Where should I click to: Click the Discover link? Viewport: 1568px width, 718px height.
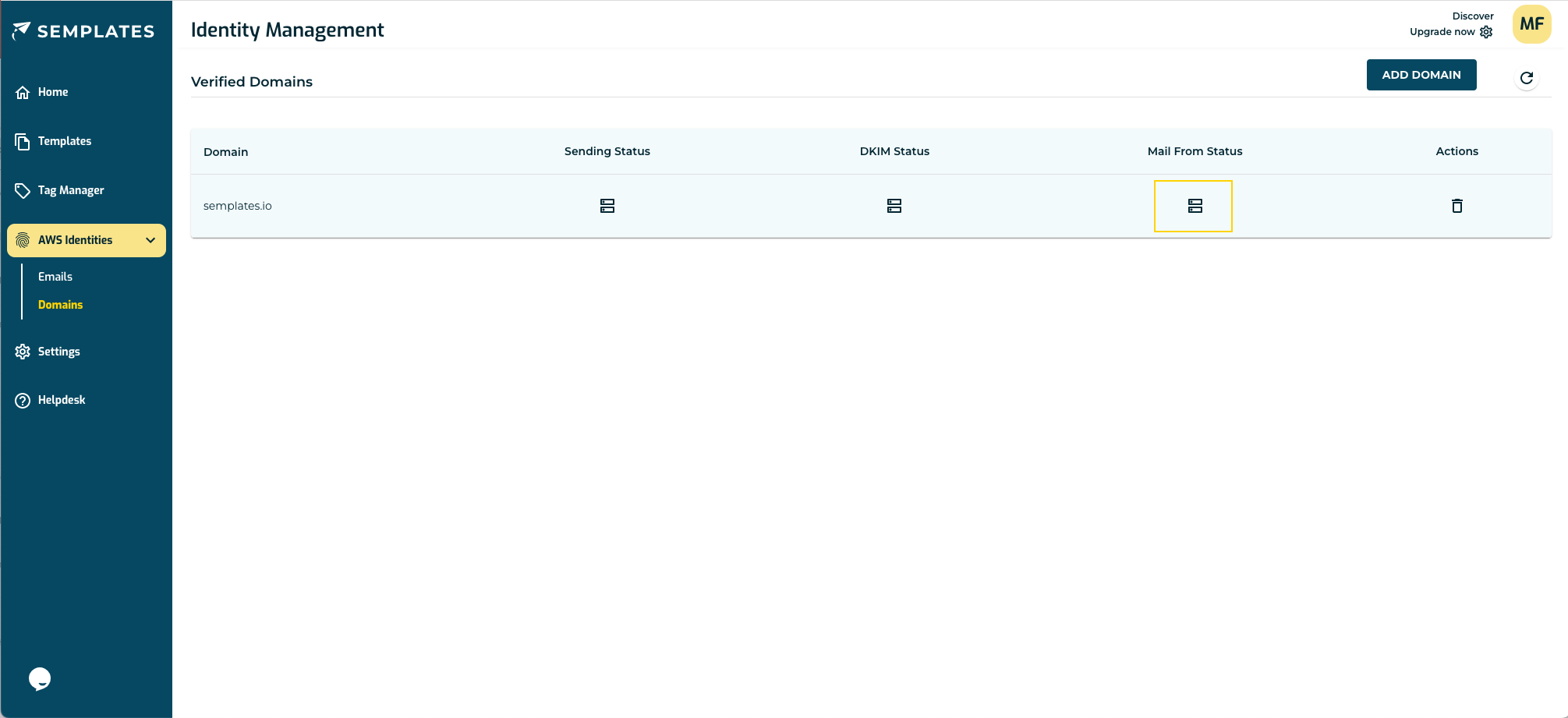pos(1473,16)
